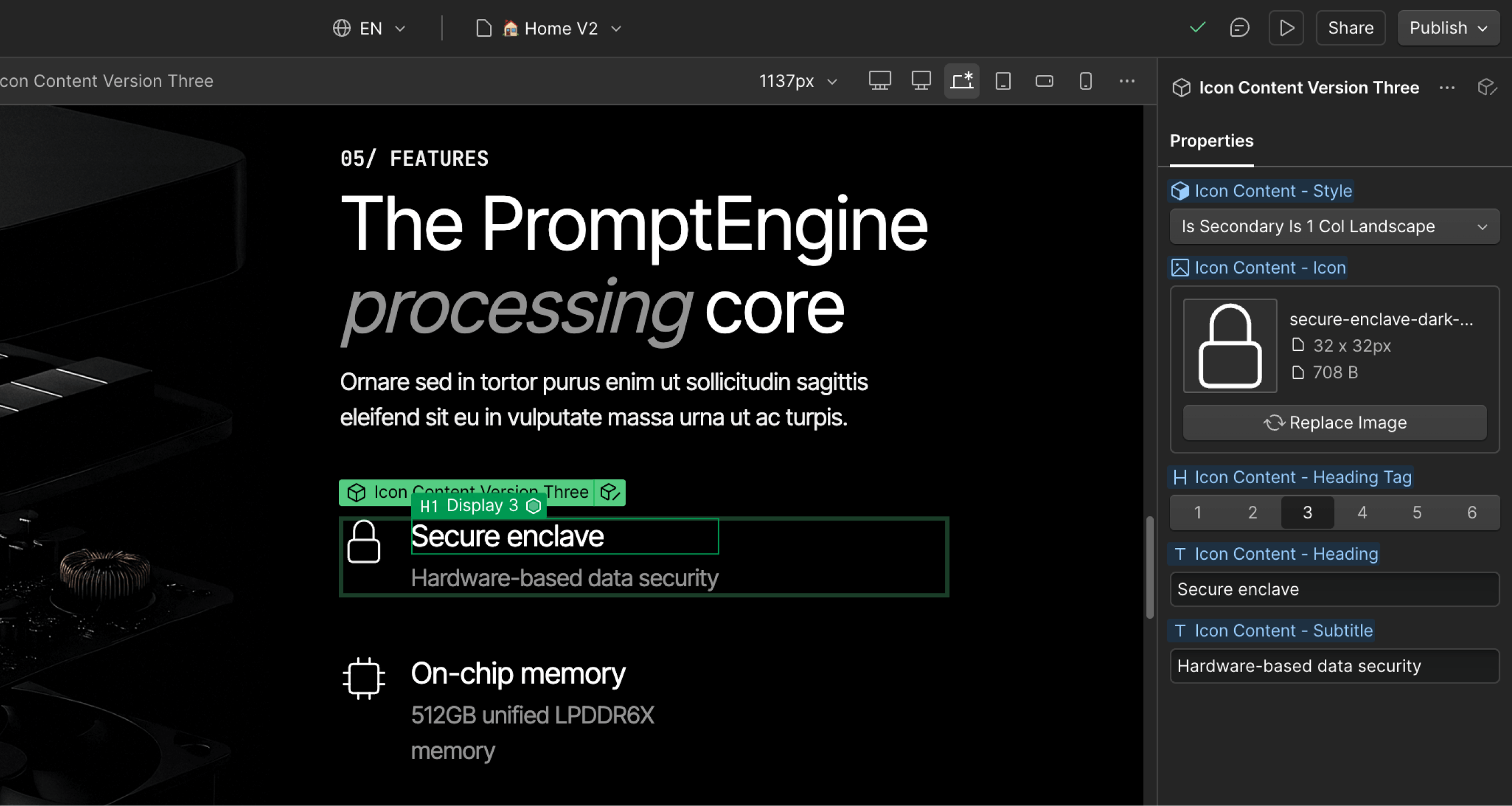Open the EN language dropdown
The height and width of the screenshot is (806, 1512).
point(369,28)
